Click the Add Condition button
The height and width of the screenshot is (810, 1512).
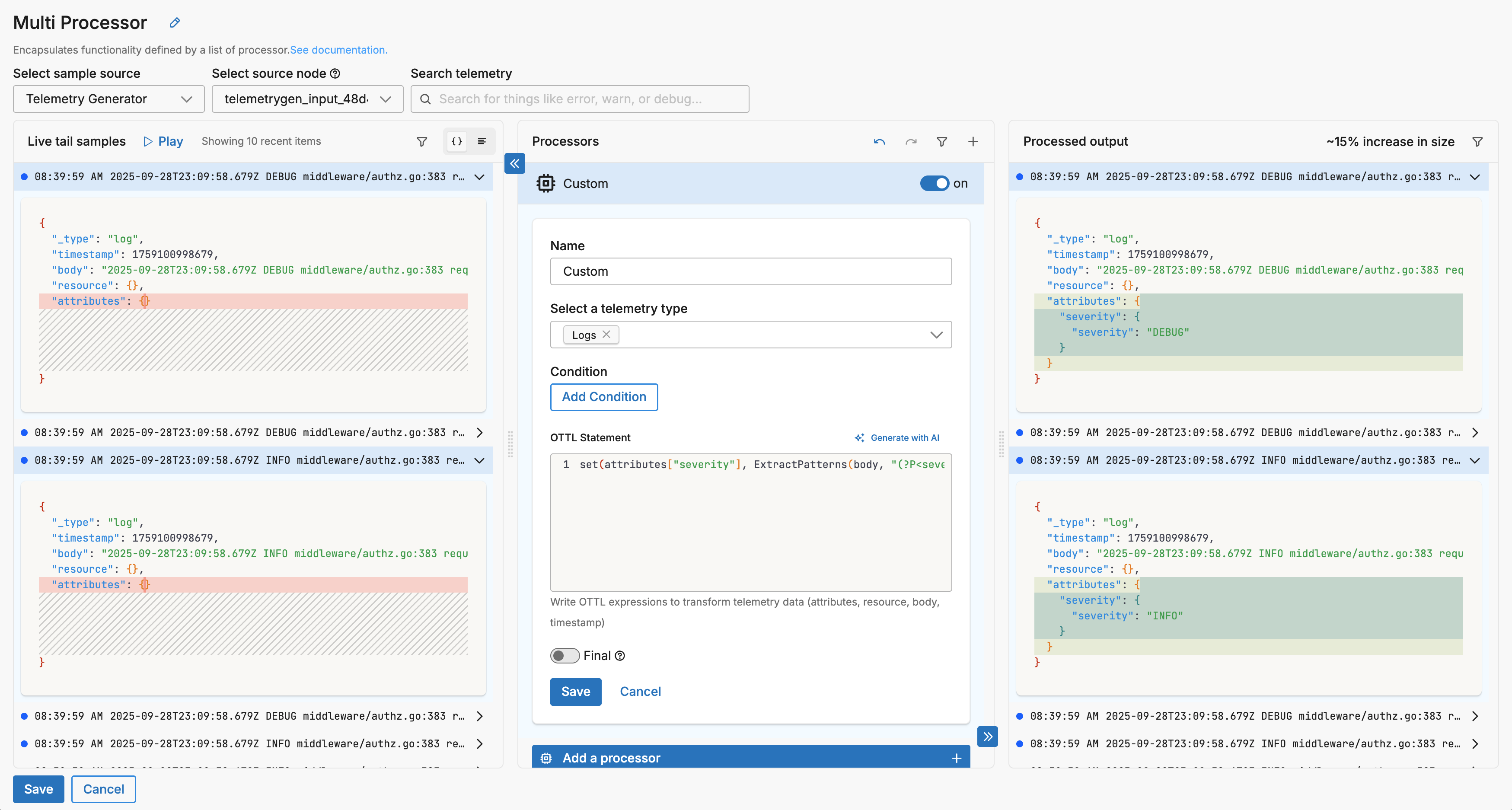click(x=603, y=397)
